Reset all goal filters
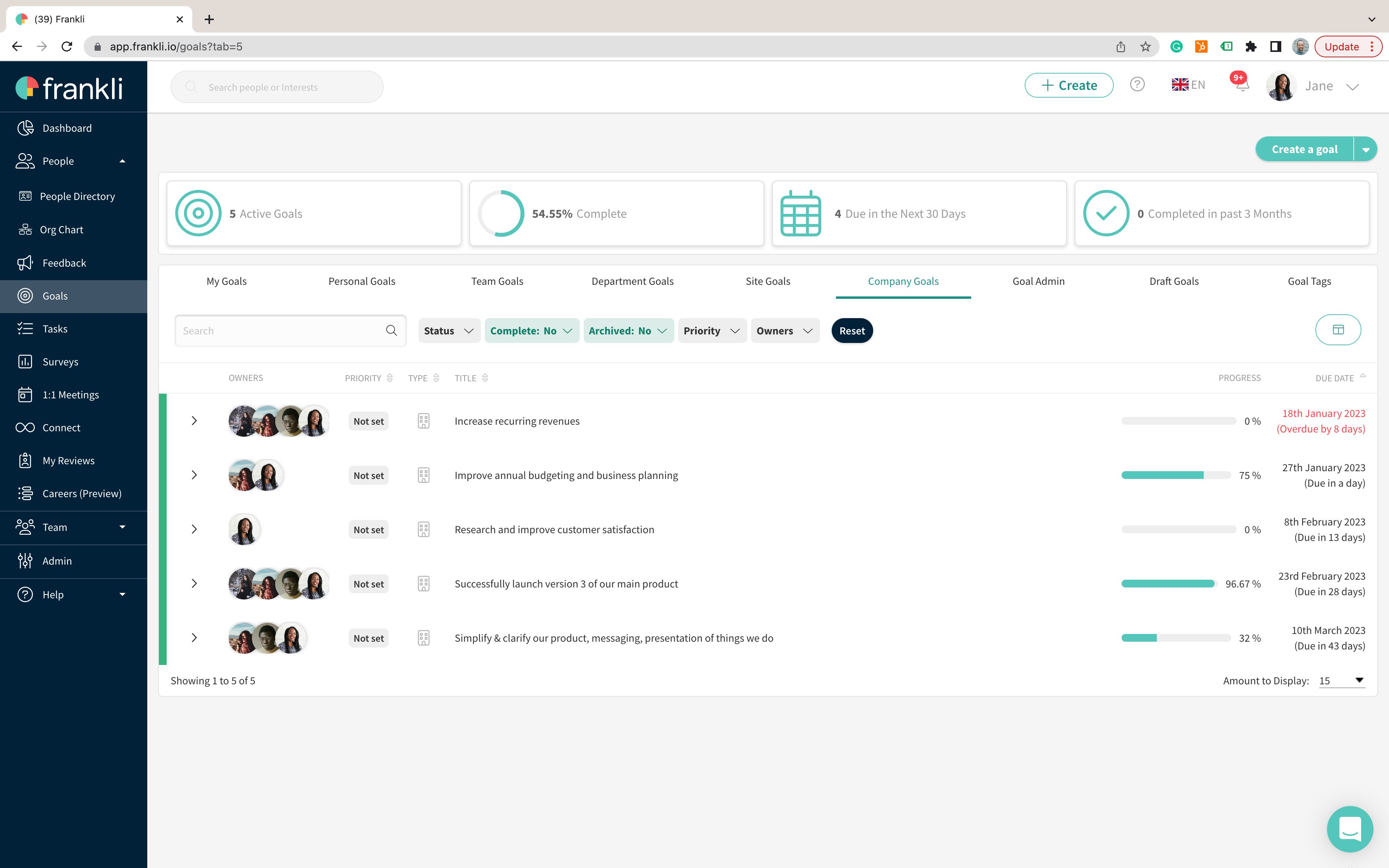 tap(852, 331)
